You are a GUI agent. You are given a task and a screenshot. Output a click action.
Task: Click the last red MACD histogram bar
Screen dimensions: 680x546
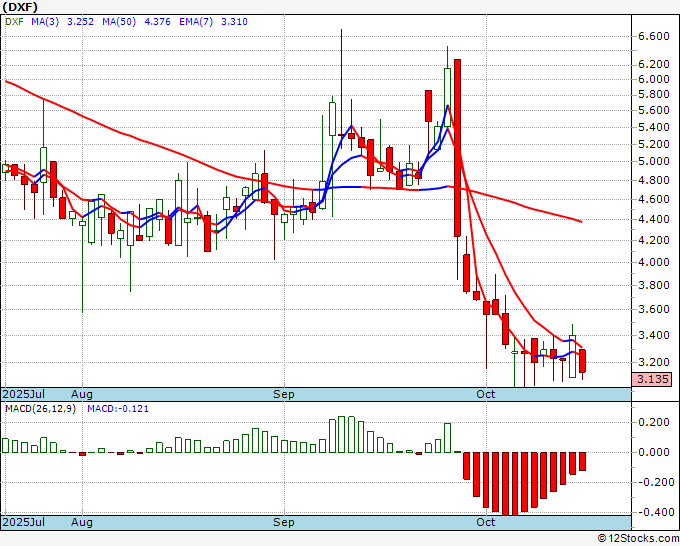[x=582, y=461]
